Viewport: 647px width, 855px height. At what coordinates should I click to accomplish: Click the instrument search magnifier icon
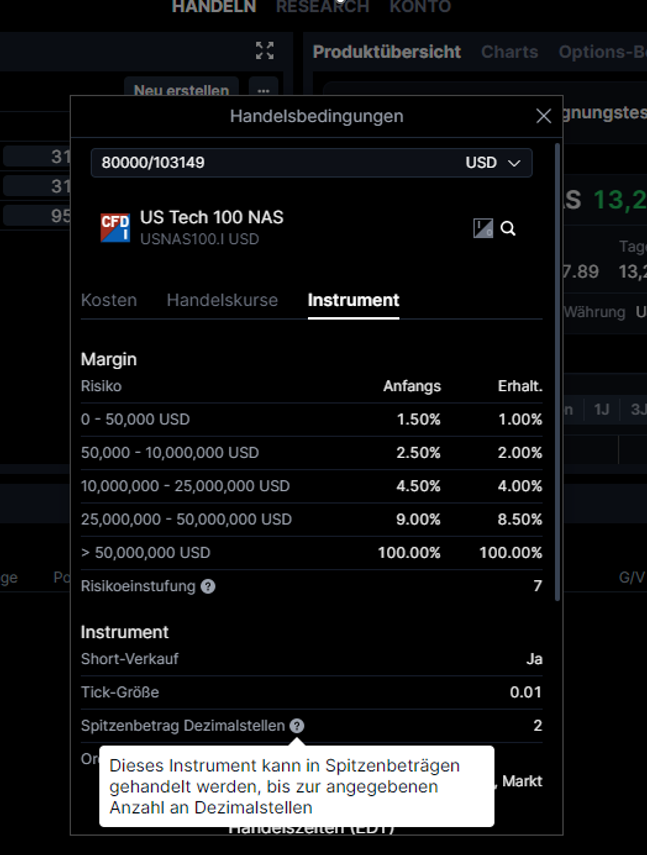(508, 228)
